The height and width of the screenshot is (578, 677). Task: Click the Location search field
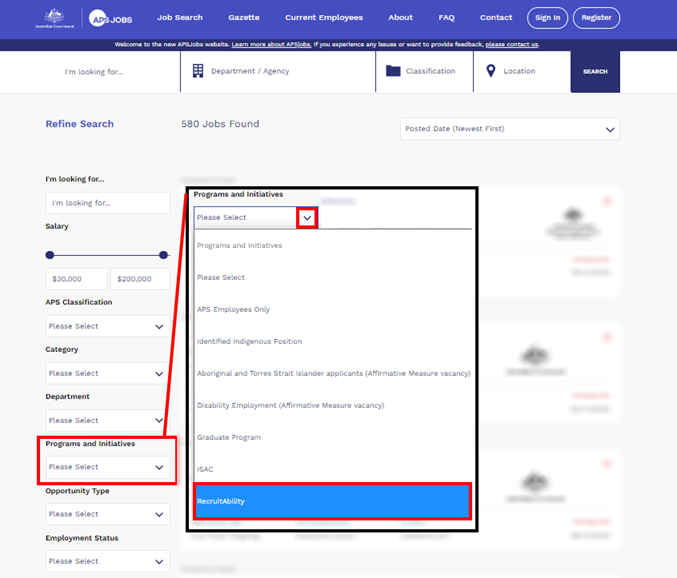522,72
